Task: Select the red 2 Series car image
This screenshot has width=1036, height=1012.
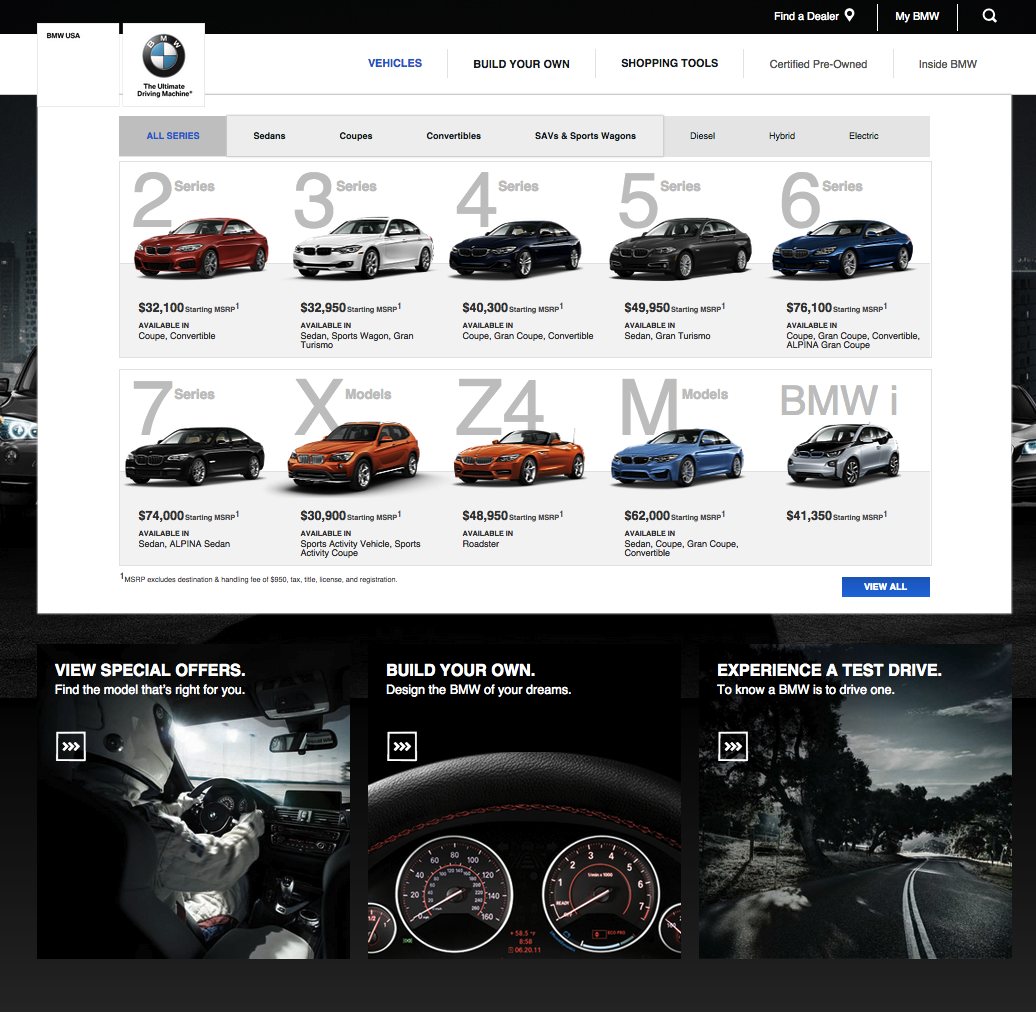Action: (x=201, y=247)
